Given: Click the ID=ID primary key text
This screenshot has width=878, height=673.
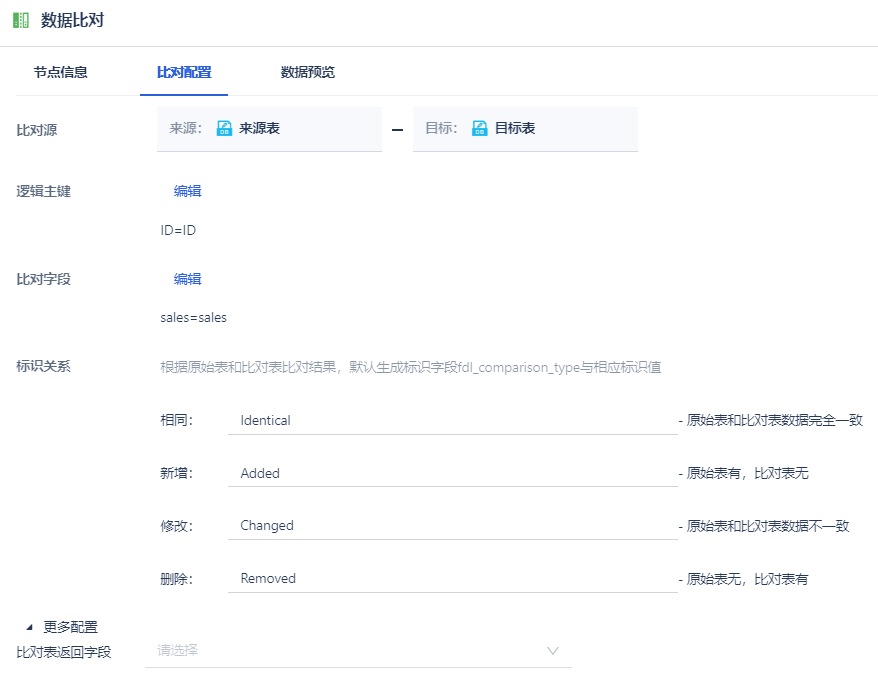Looking at the screenshot, I should [178, 230].
